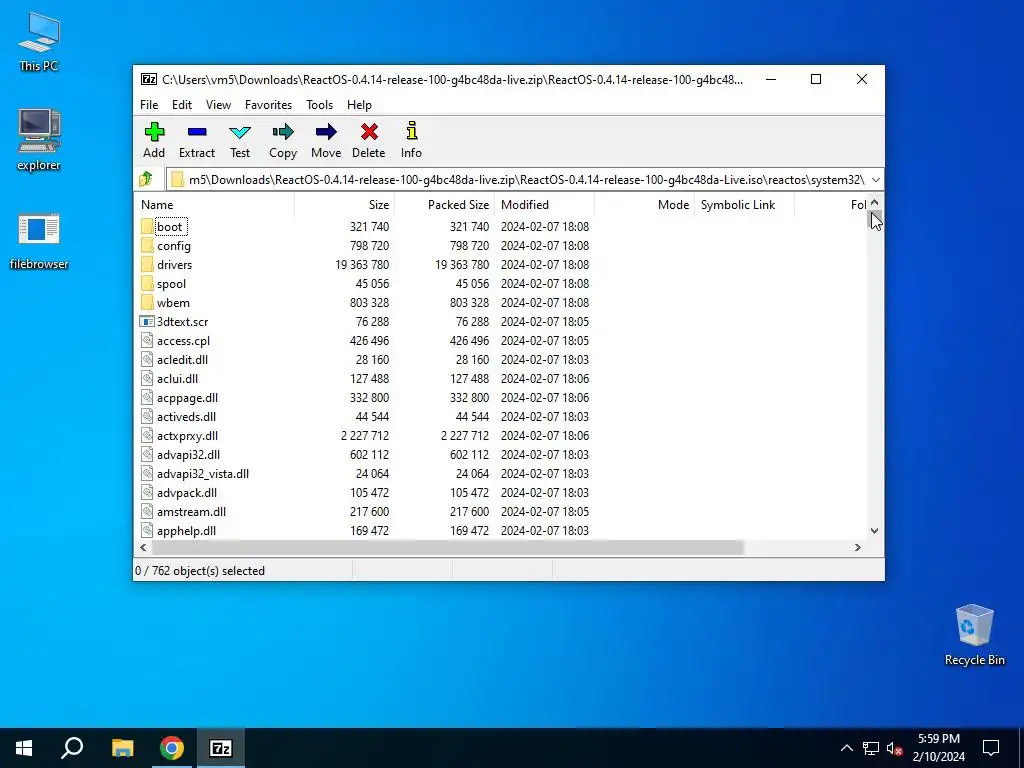
Task: Click the Mode column header
Action: (x=644, y=204)
